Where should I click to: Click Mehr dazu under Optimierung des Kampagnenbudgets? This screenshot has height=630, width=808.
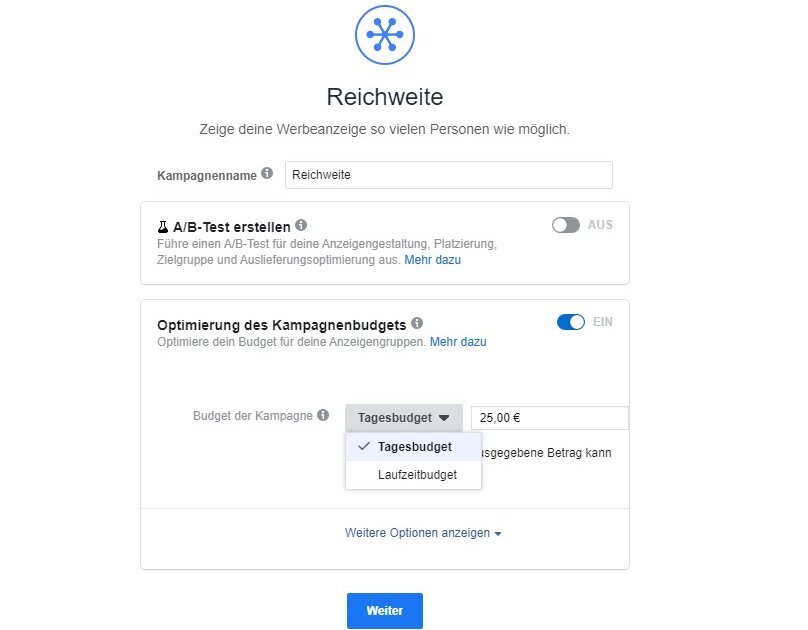click(457, 341)
